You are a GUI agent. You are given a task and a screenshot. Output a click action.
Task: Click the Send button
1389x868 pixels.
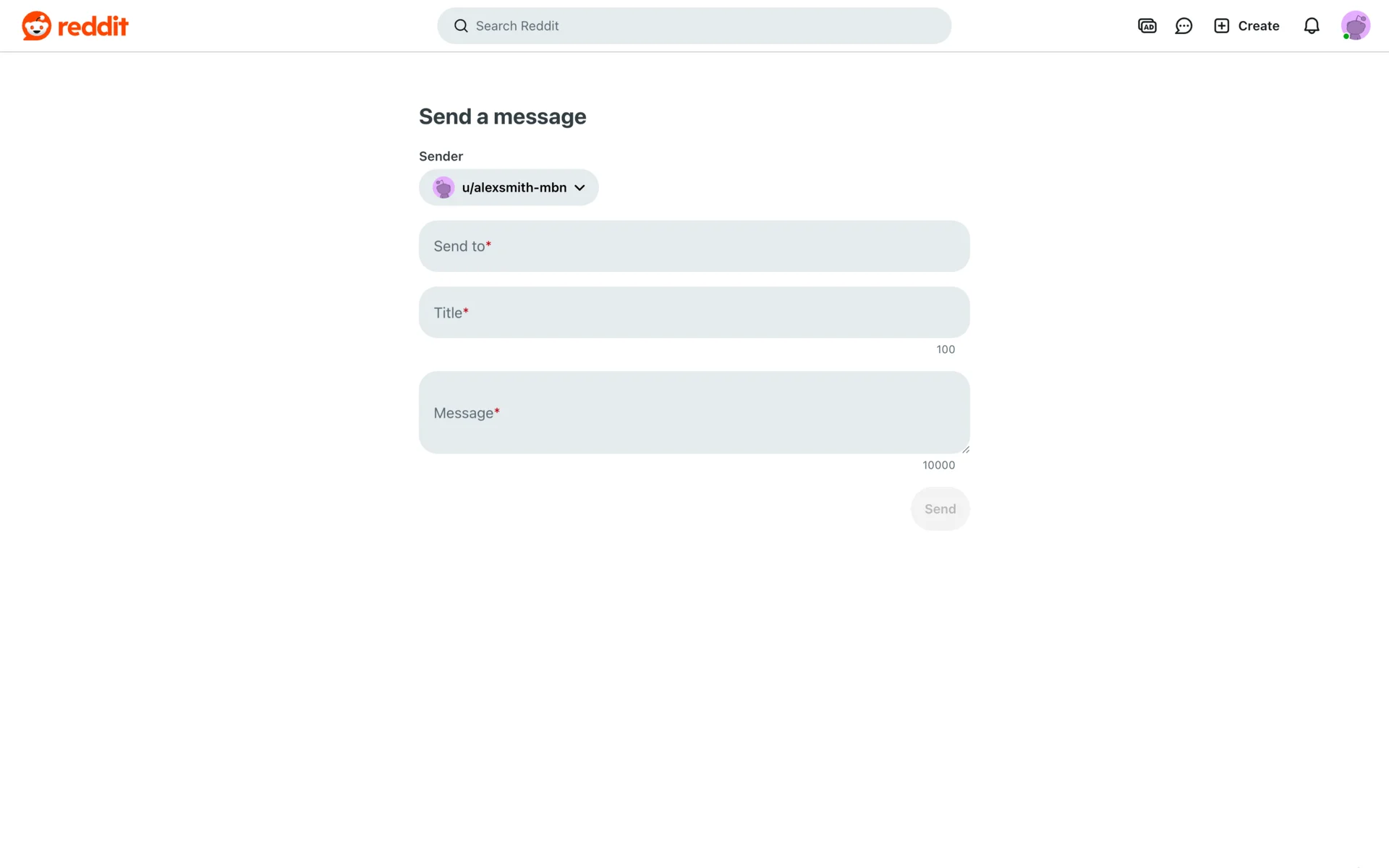pos(940,509)
